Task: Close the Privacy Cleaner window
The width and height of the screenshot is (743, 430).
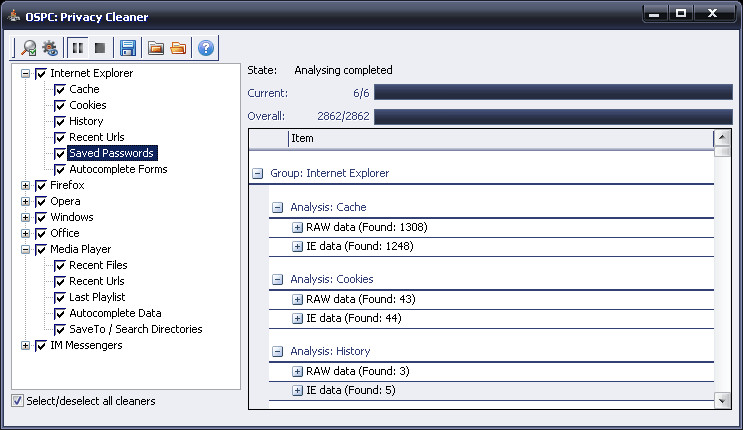Action: pos(713,14)
